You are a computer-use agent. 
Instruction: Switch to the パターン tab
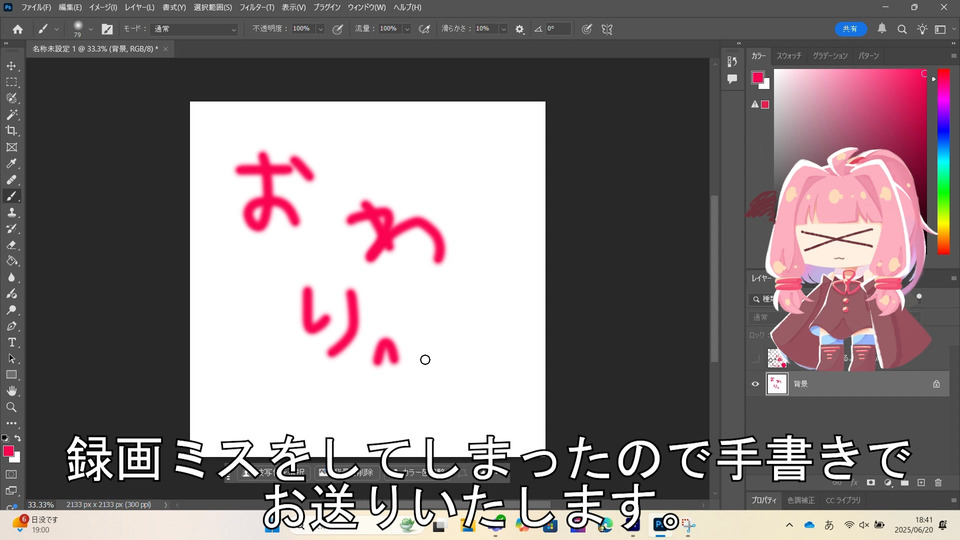pyautogui.click(x=869, y=56)
